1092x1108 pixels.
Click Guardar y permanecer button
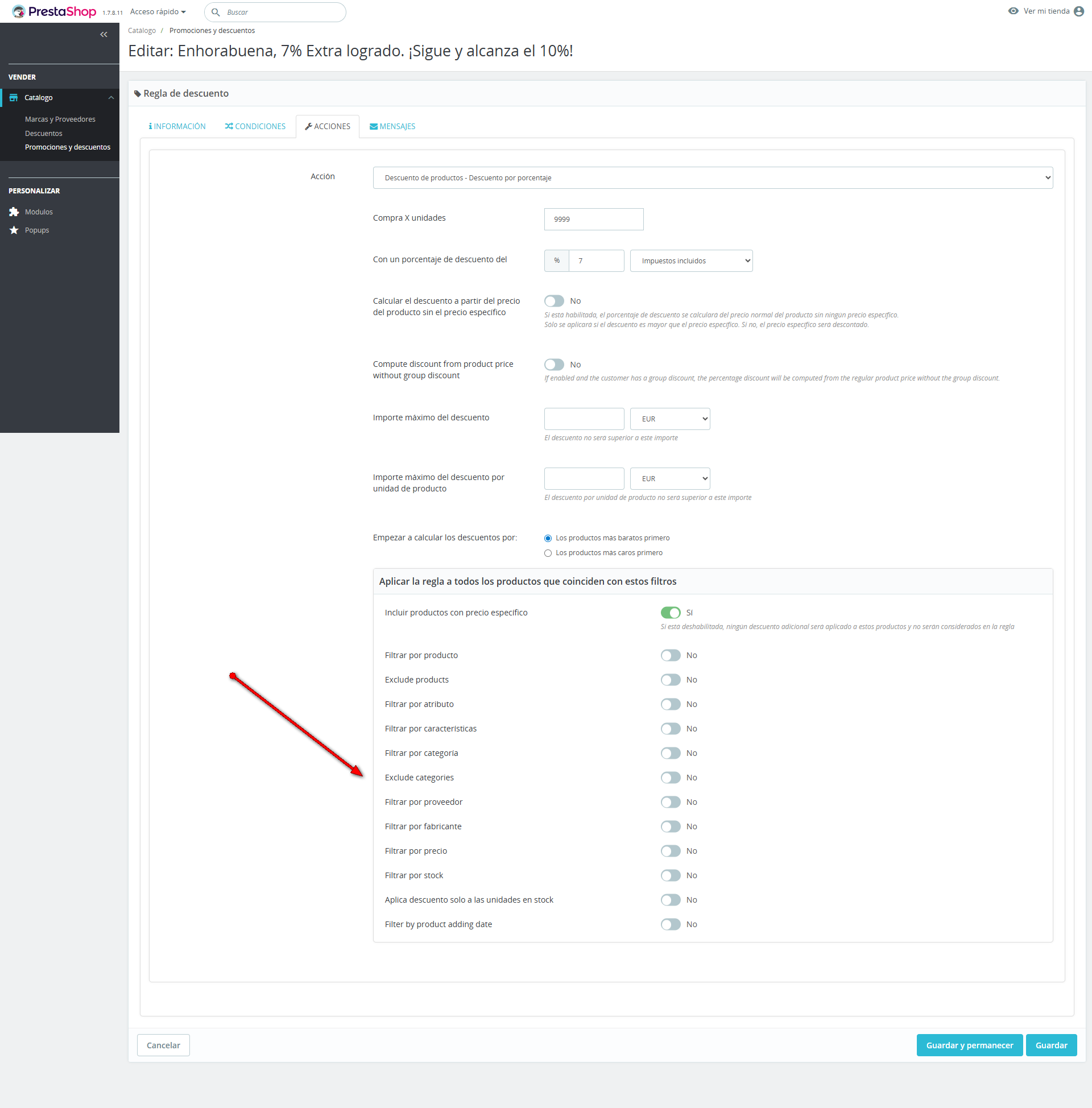pos(969,1045)
